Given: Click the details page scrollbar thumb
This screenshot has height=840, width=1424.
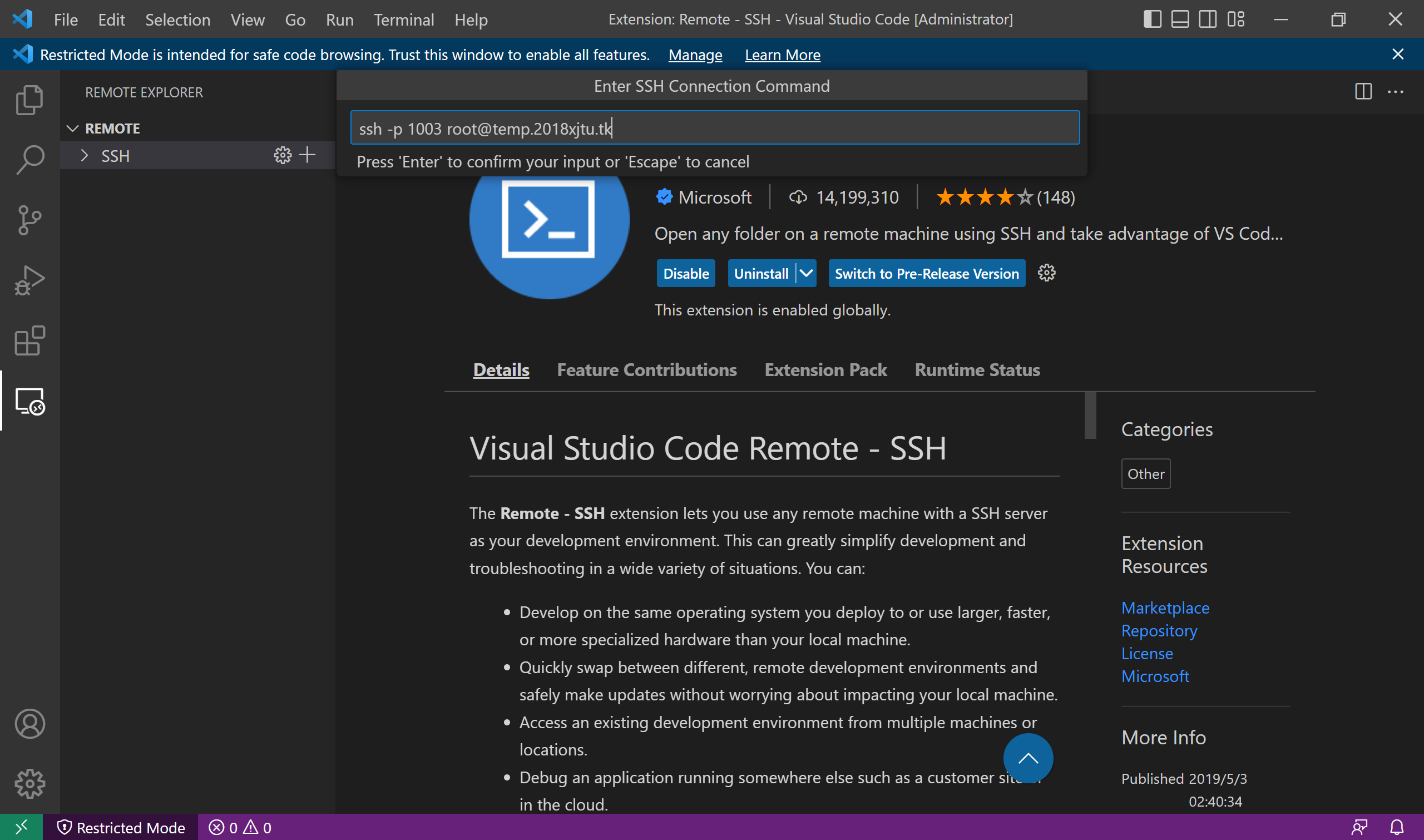Looking at the screenshot, I should [x=1090, y=415].
